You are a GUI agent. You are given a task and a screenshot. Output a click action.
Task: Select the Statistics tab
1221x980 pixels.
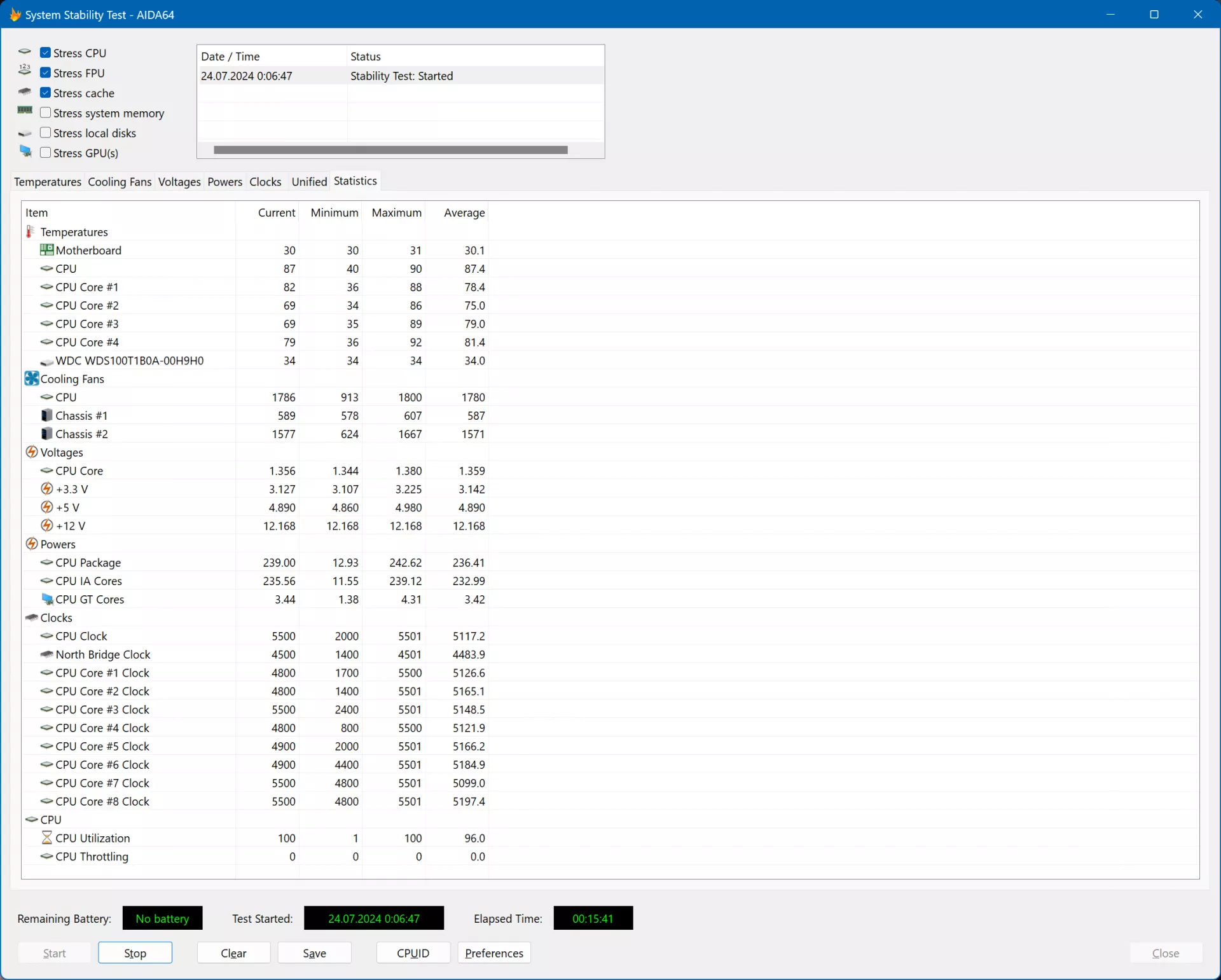coord(355,181)
